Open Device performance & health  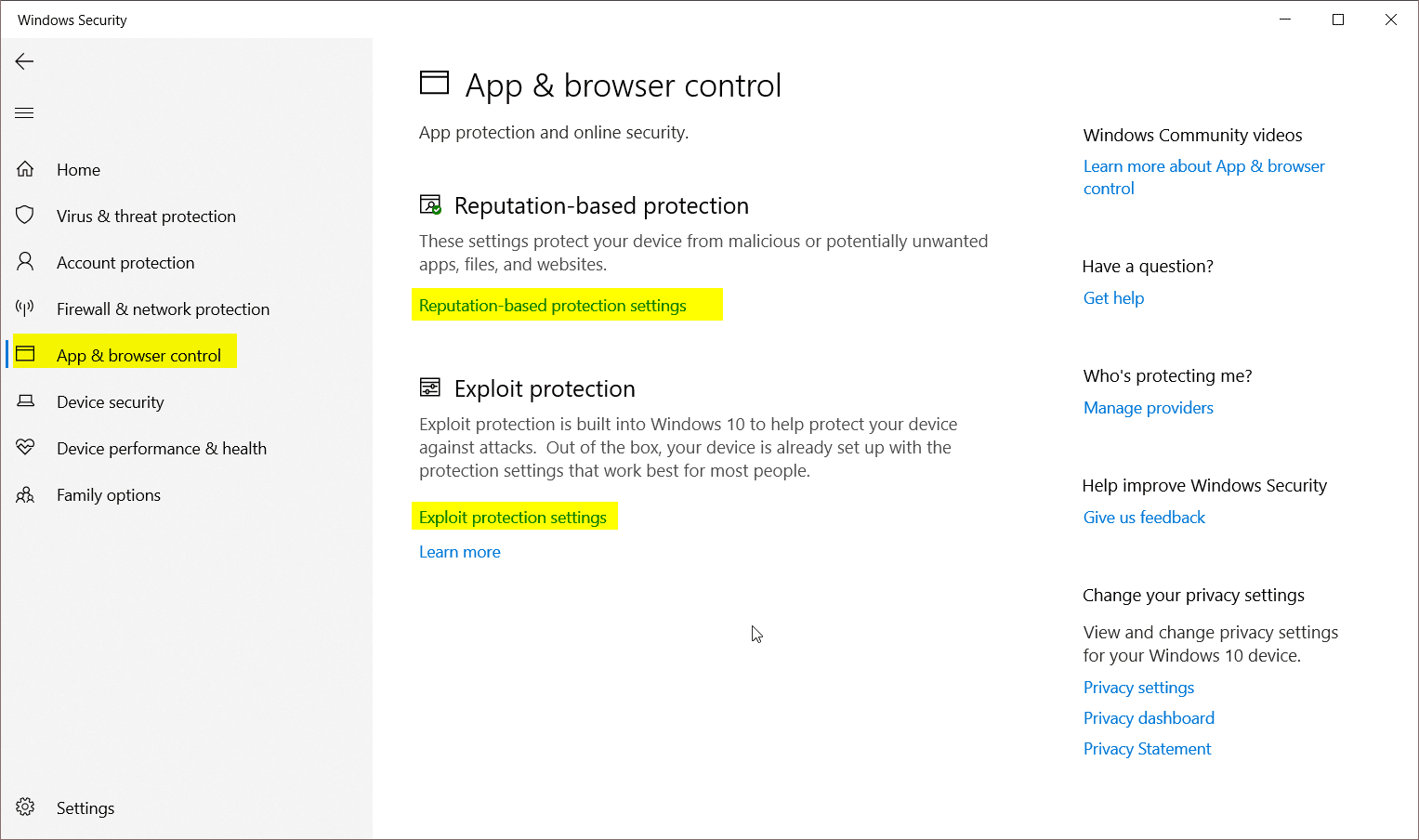tap(162, 449)
